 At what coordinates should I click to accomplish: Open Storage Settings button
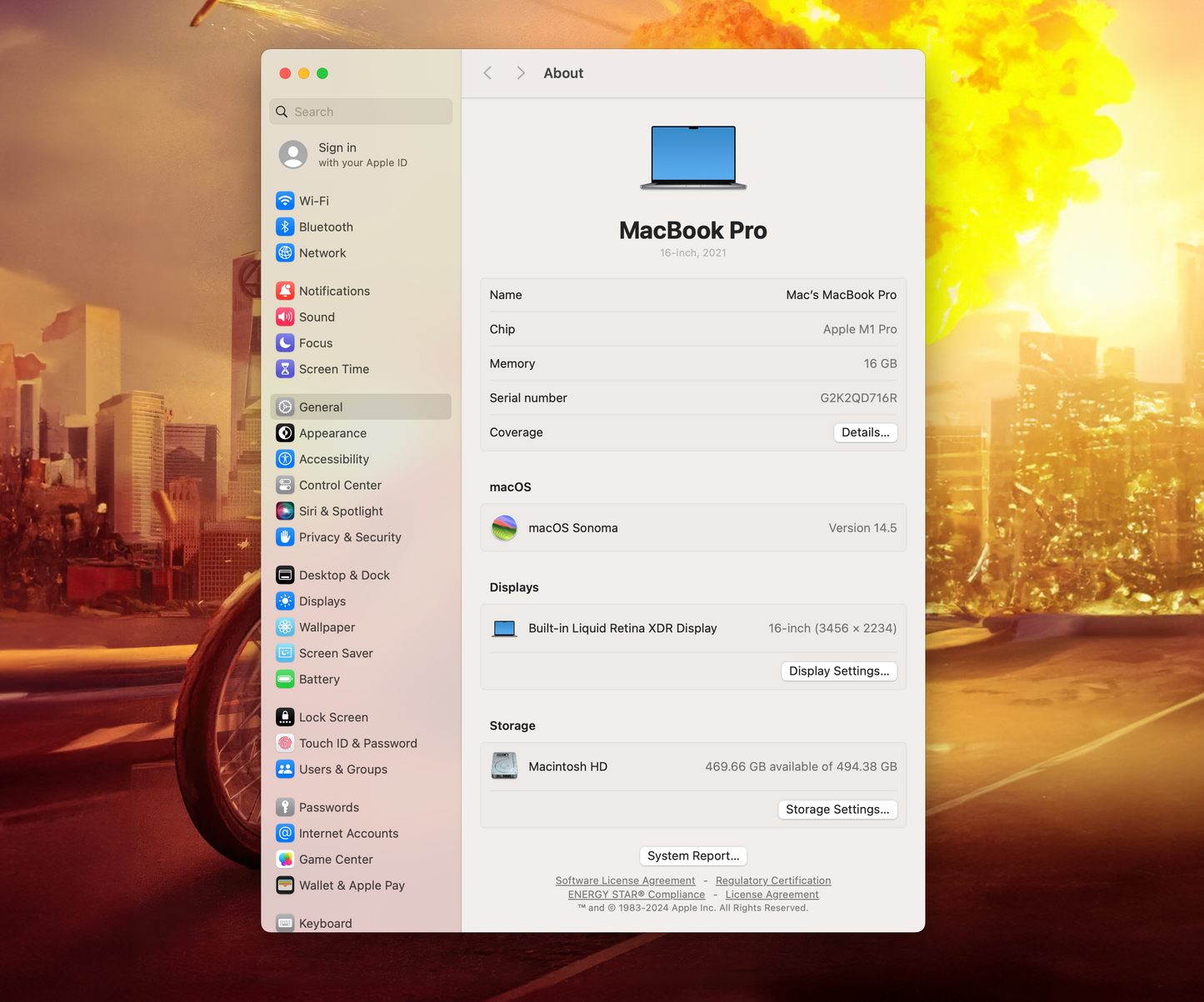click(837, 809)
